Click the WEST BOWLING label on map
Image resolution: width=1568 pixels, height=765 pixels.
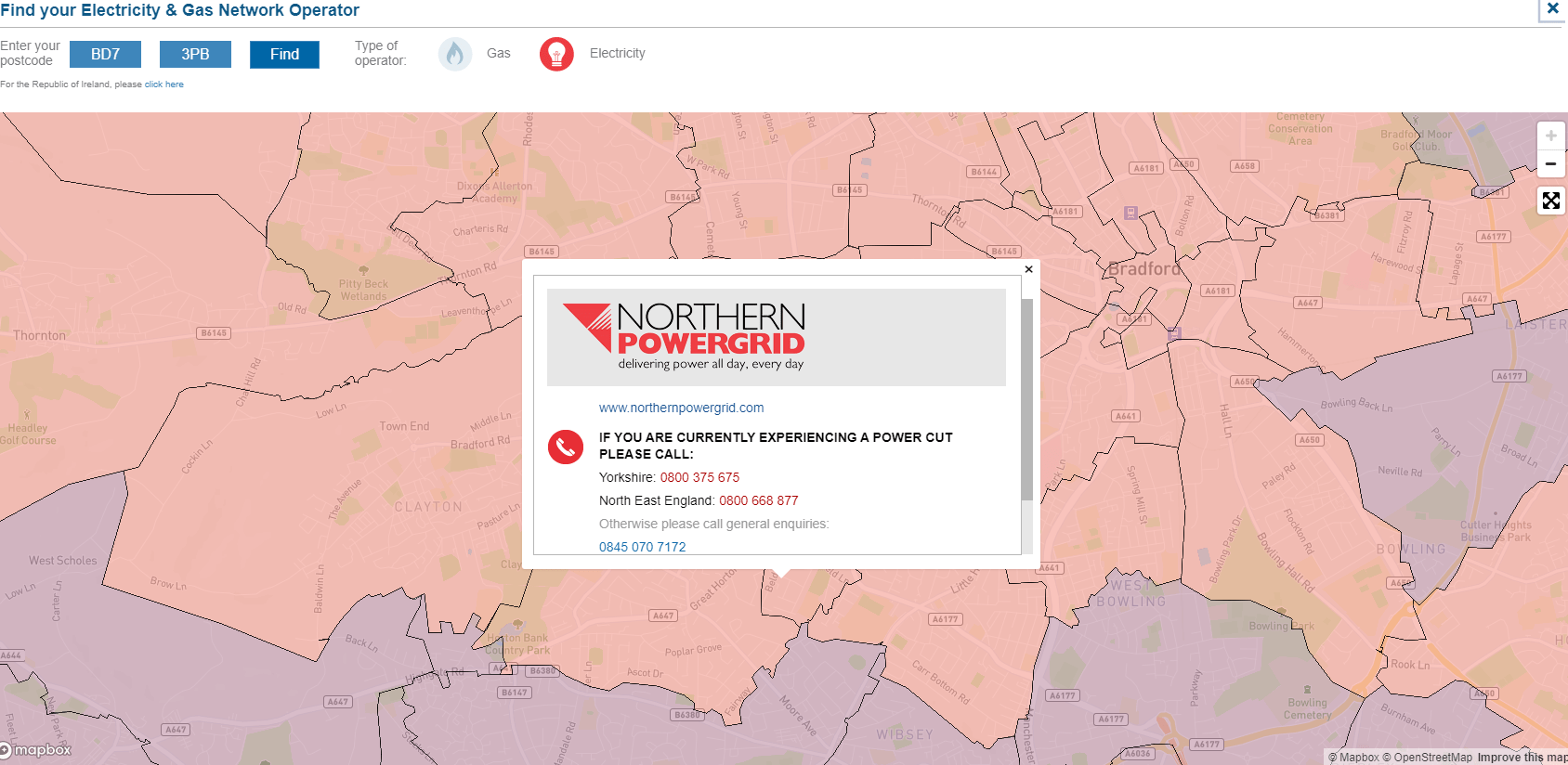[1130, 593]
